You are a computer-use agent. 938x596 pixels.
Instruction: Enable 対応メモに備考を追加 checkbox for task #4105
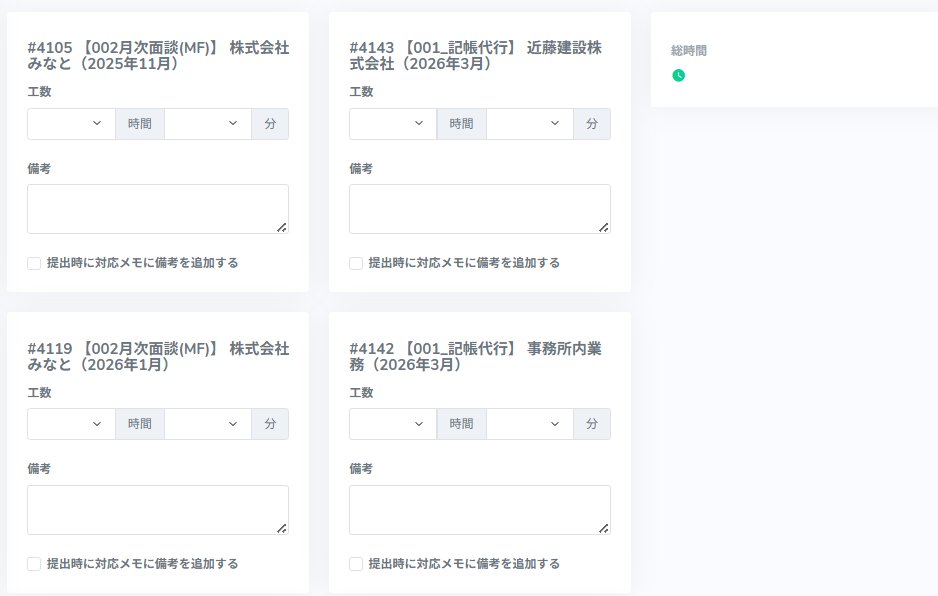click(34, 263)
